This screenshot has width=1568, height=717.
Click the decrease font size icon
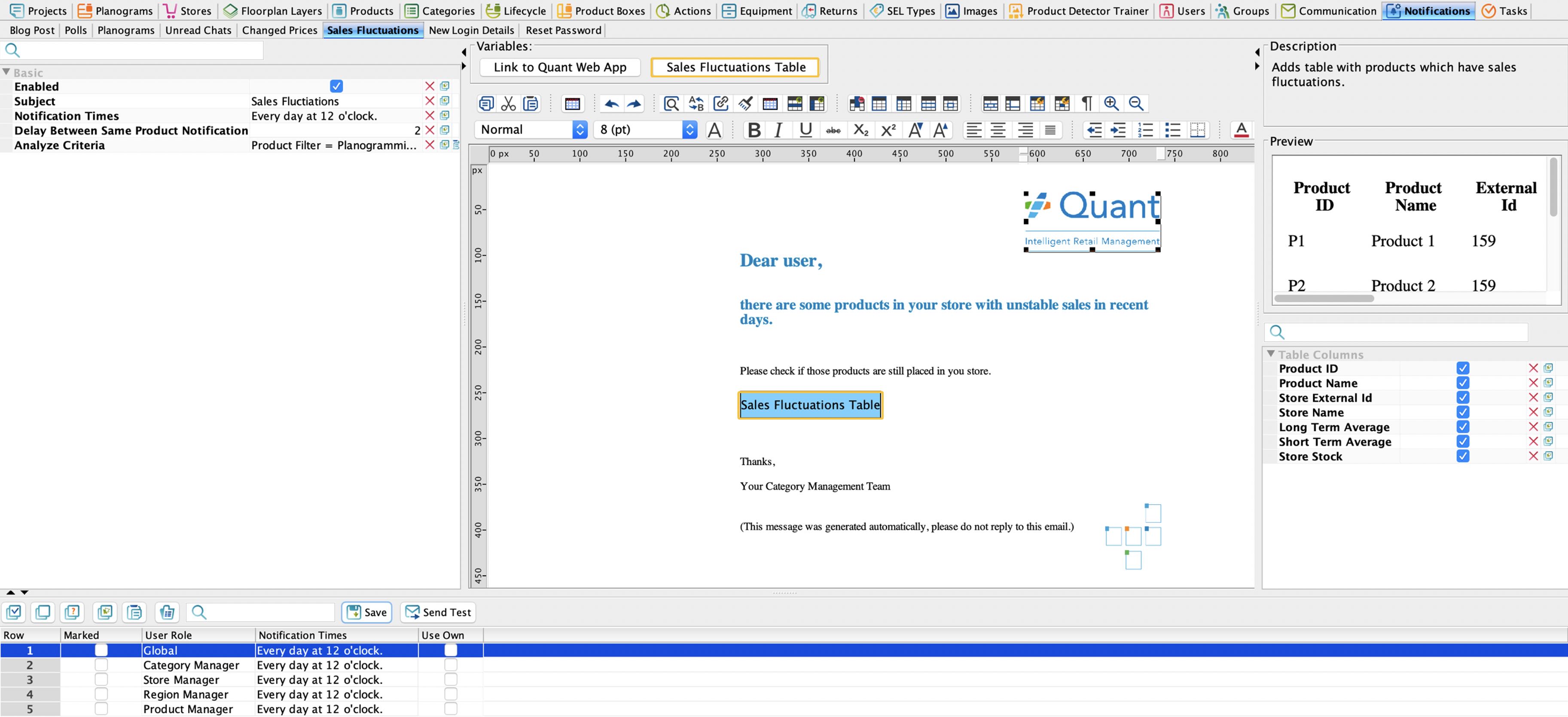pos(915,130)
